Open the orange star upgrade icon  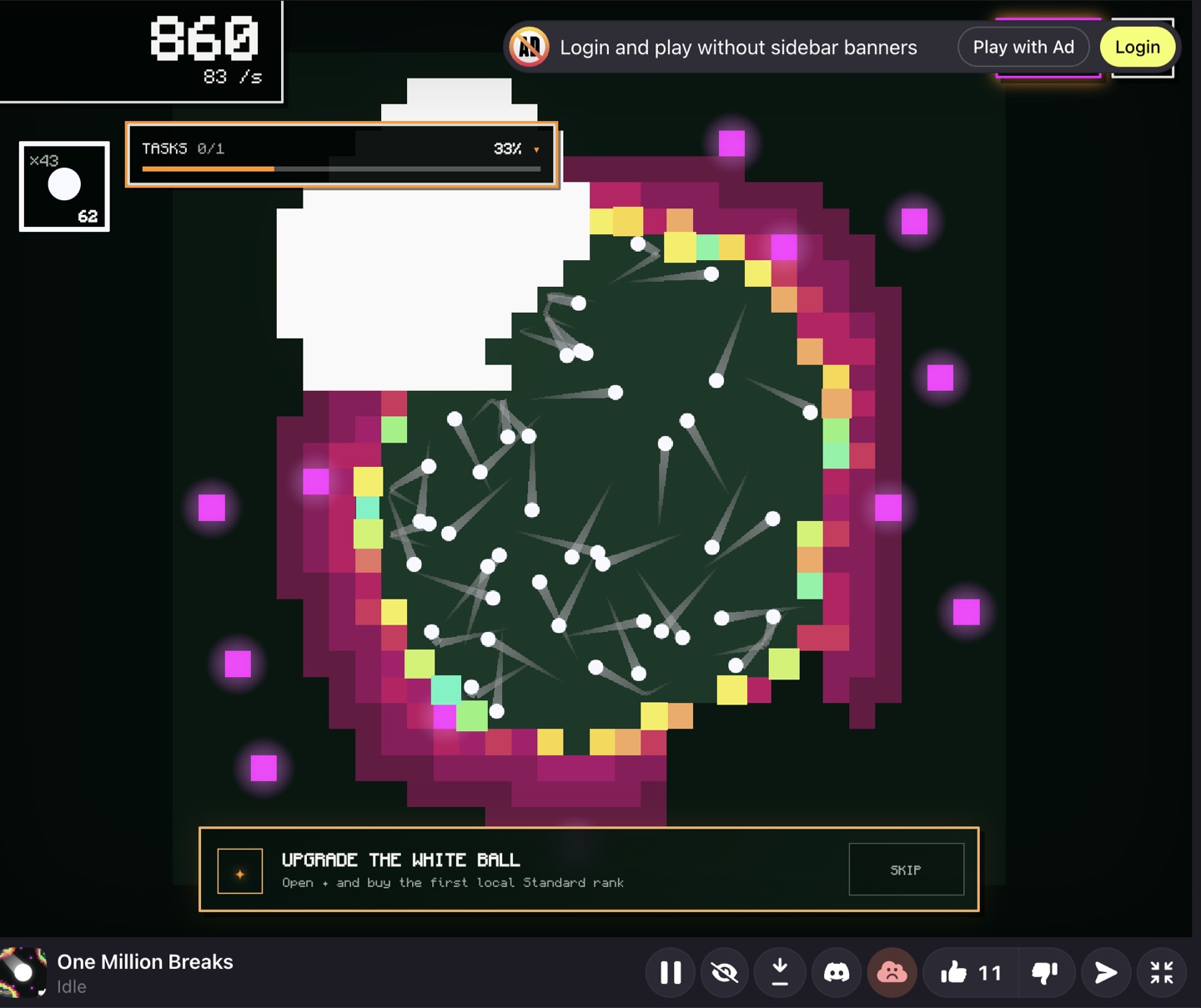coord(240,872)
